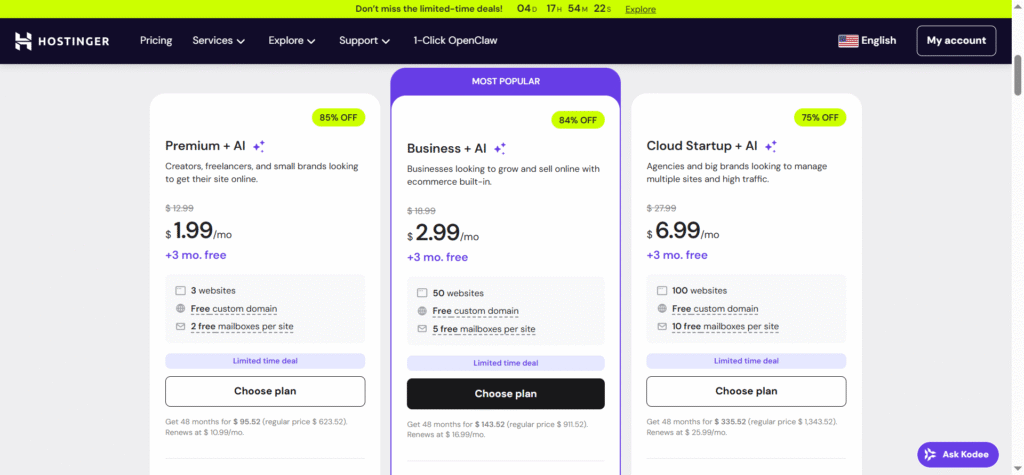Viewport: 1024px width, 475px height.
Task: Click the envelope icon in Premium plan
Action: pyautogui.click(x=180, y=326)
